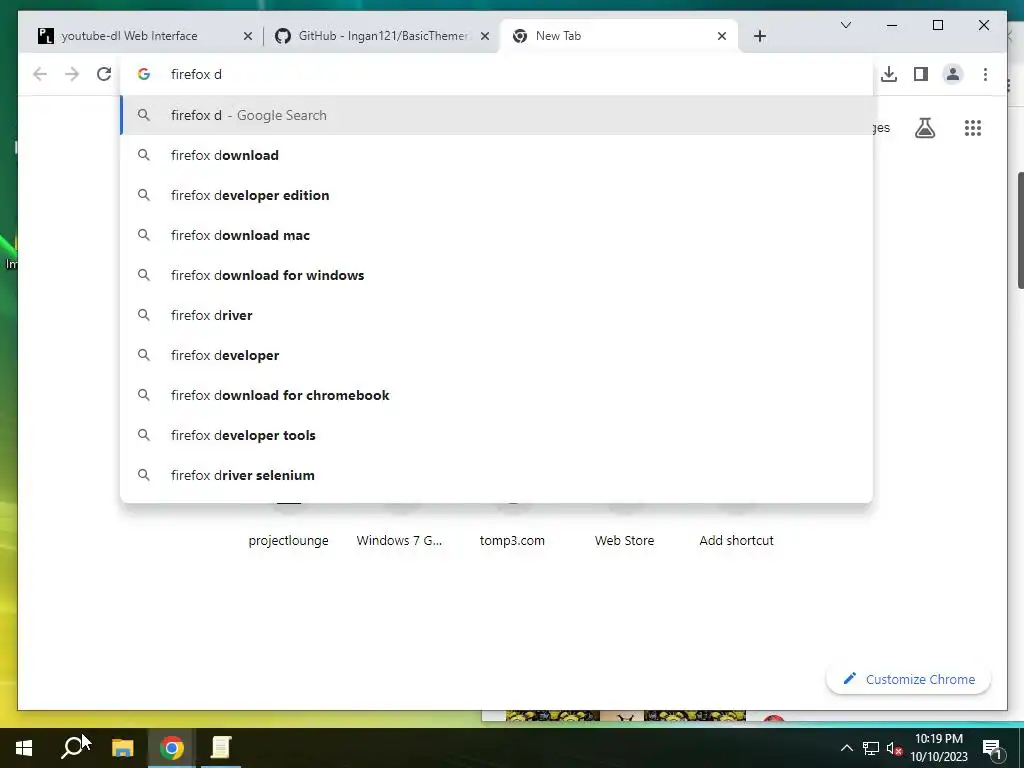The image size is (1024, 768).
Task: Click the muted volume tray icon
Action: click(894, 748)
